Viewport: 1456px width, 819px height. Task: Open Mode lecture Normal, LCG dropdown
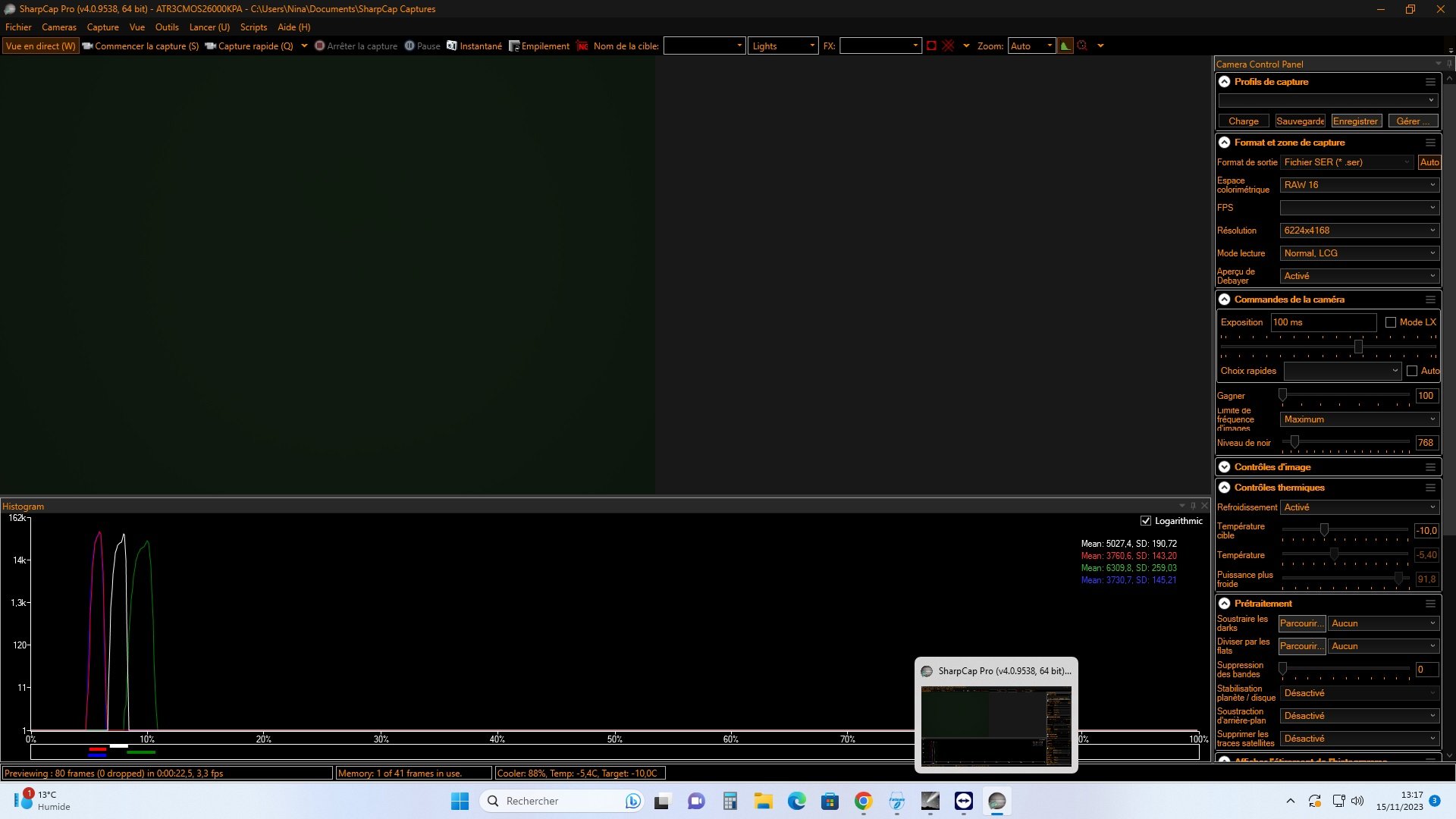click(1359, 253)
